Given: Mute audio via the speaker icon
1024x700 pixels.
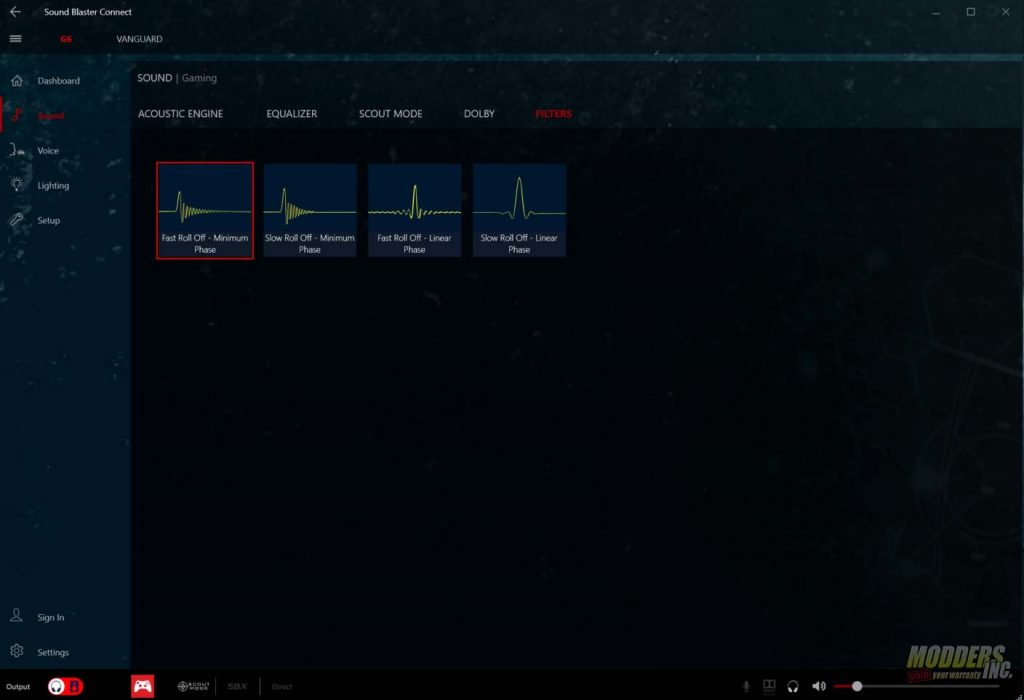Looking at the screenshot, I should click(818, 686).
